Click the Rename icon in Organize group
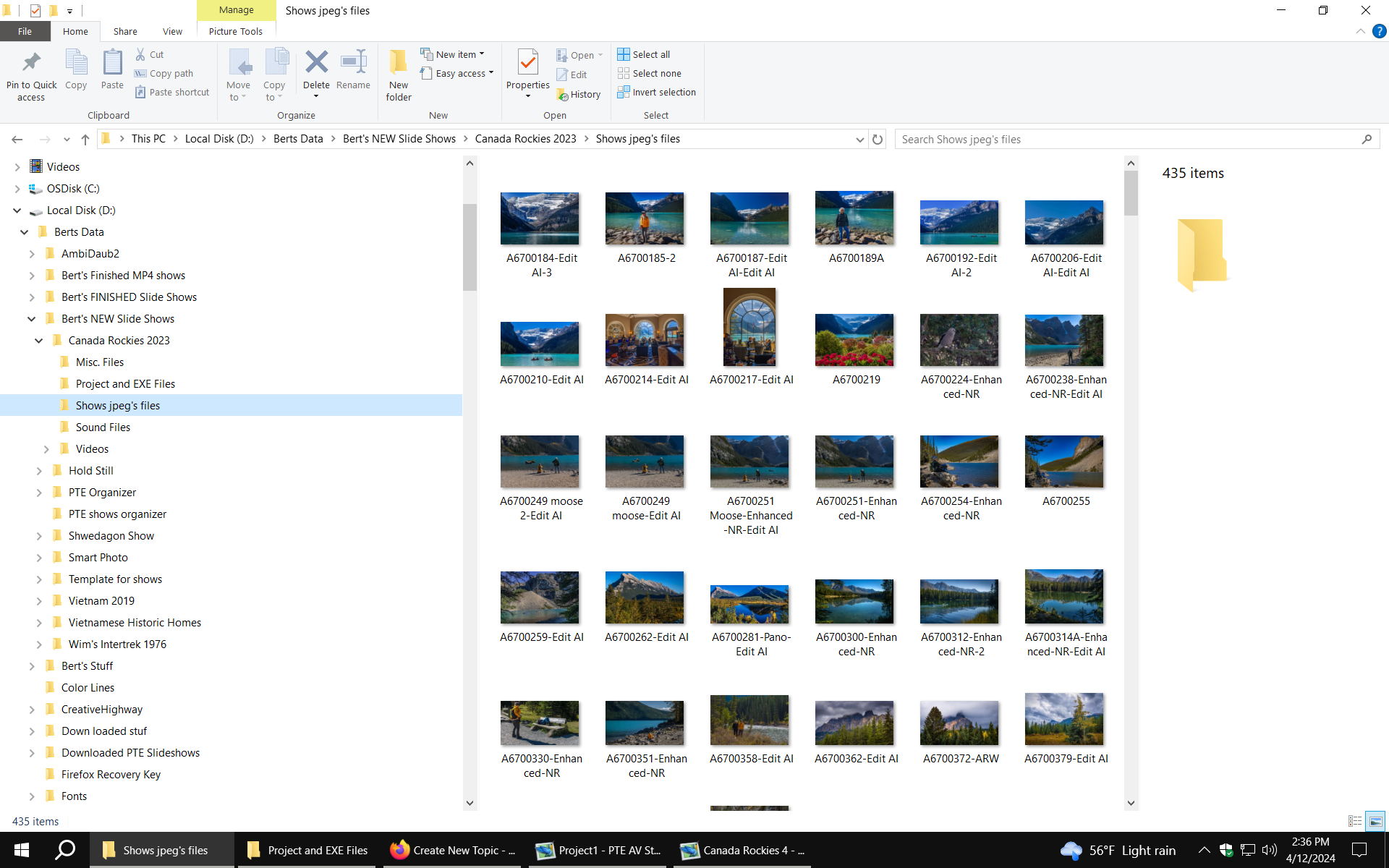The image size is (1389, 868). pyautogui.click(x=353, y=63)
